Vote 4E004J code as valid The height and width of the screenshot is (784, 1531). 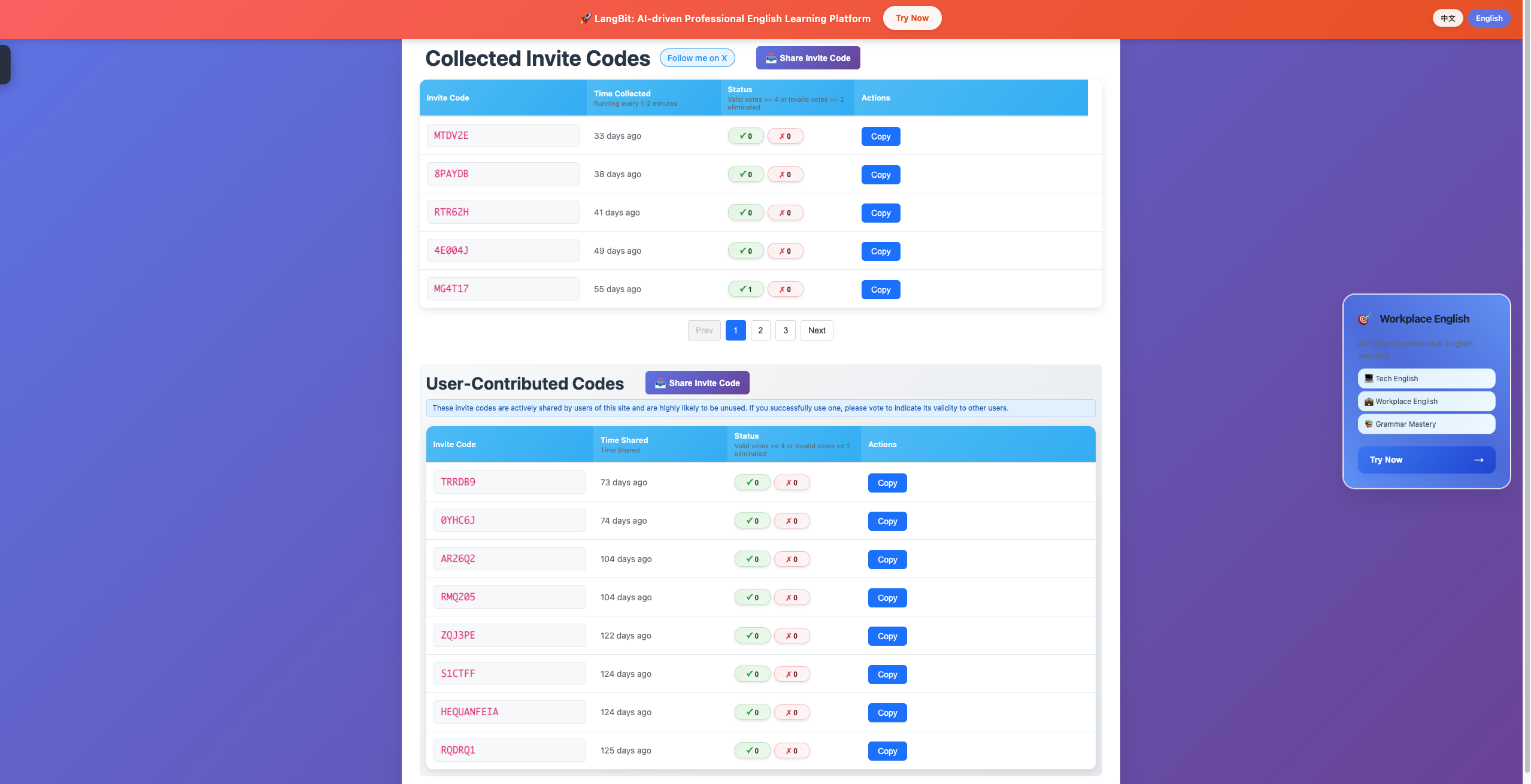(x=745, y=251)
